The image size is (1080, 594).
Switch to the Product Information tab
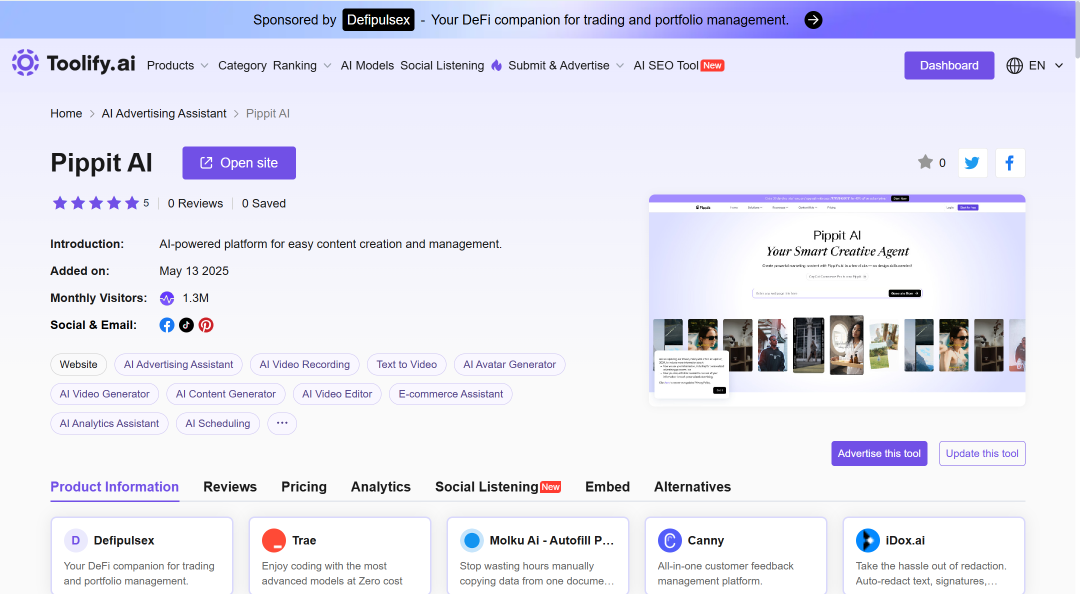[x=114, y=487]
